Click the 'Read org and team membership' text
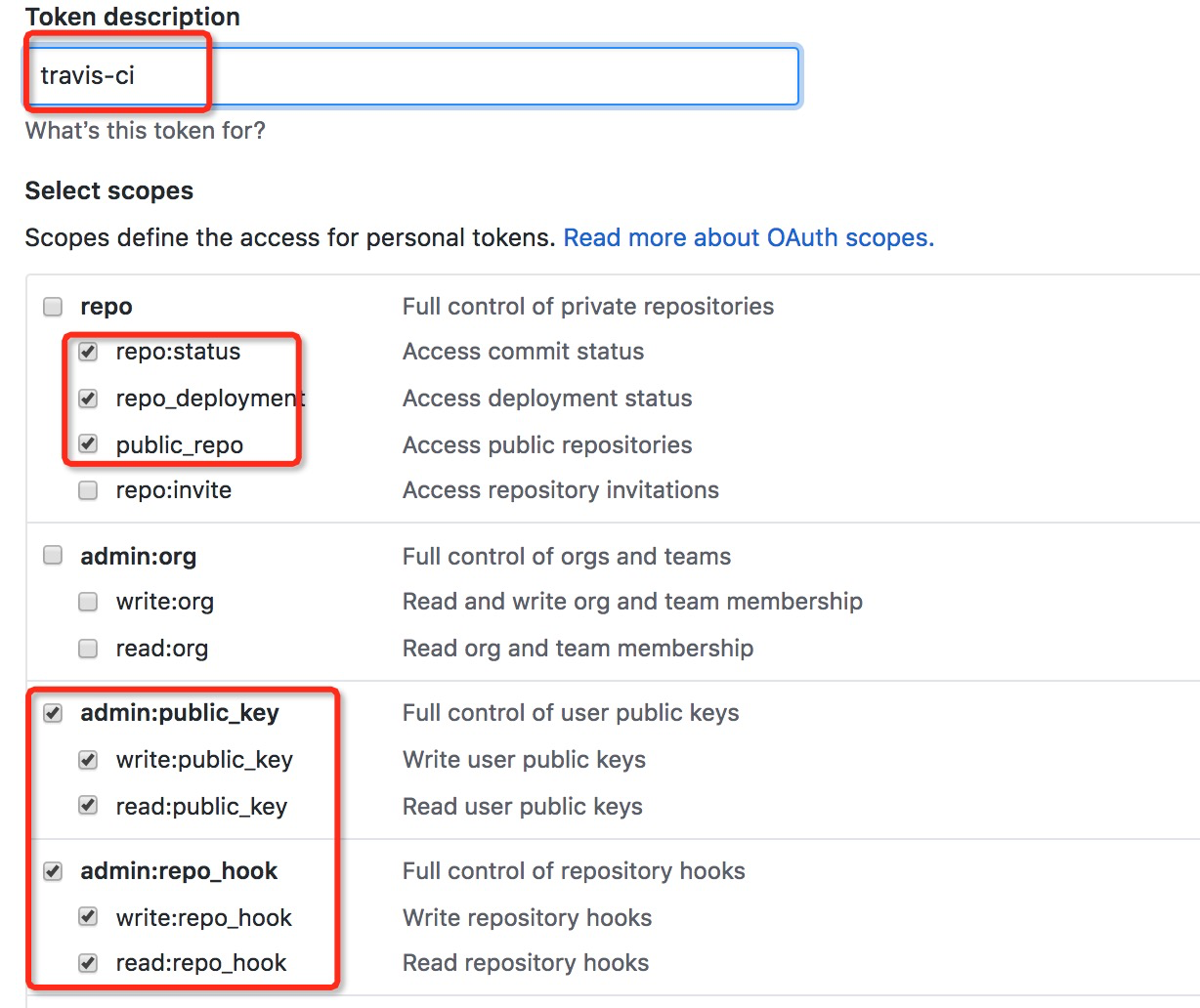 [x=578, y=649]
